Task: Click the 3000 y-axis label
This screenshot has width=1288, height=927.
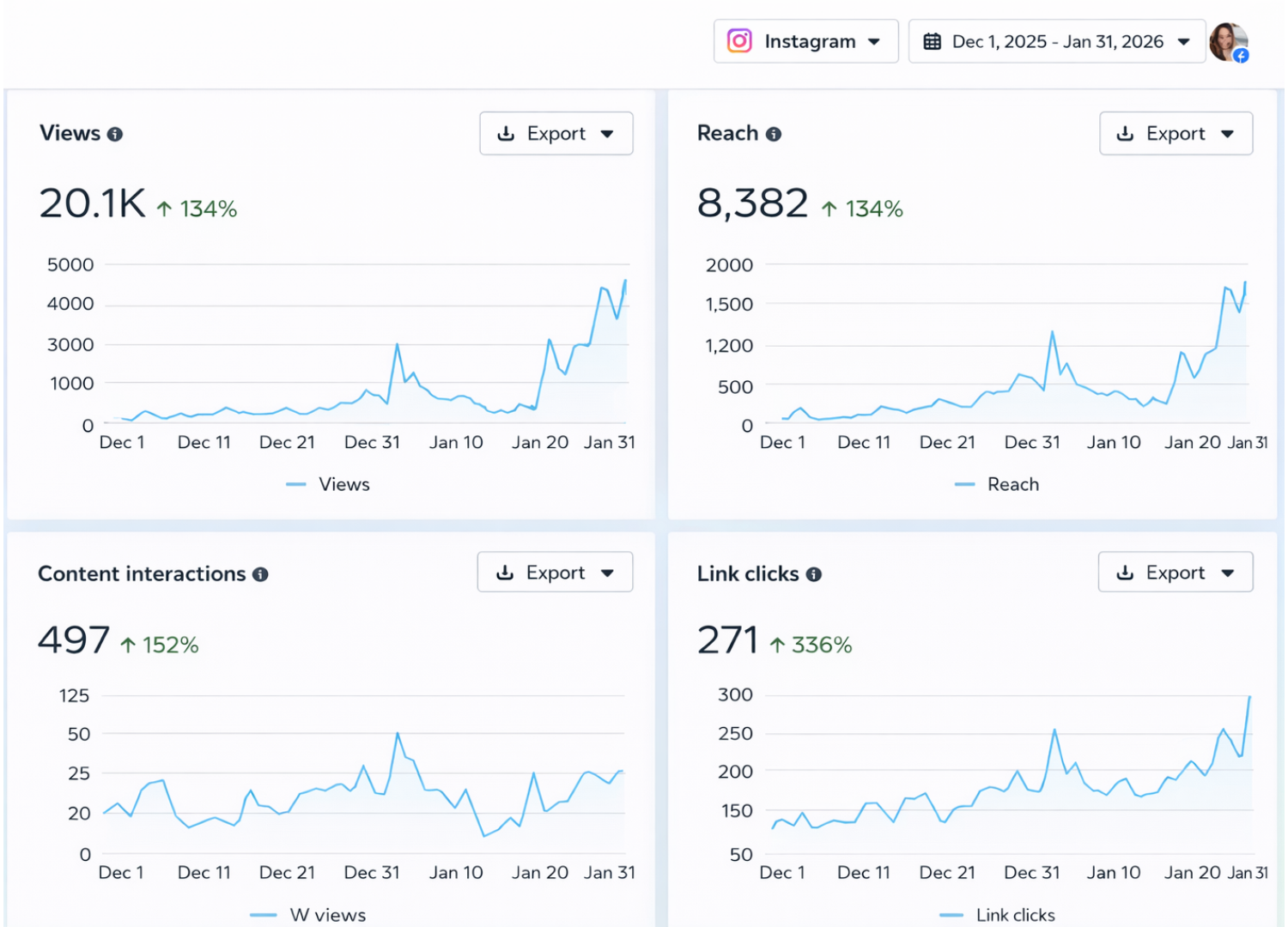Action: pyautogui.click(x=70, y=344)
